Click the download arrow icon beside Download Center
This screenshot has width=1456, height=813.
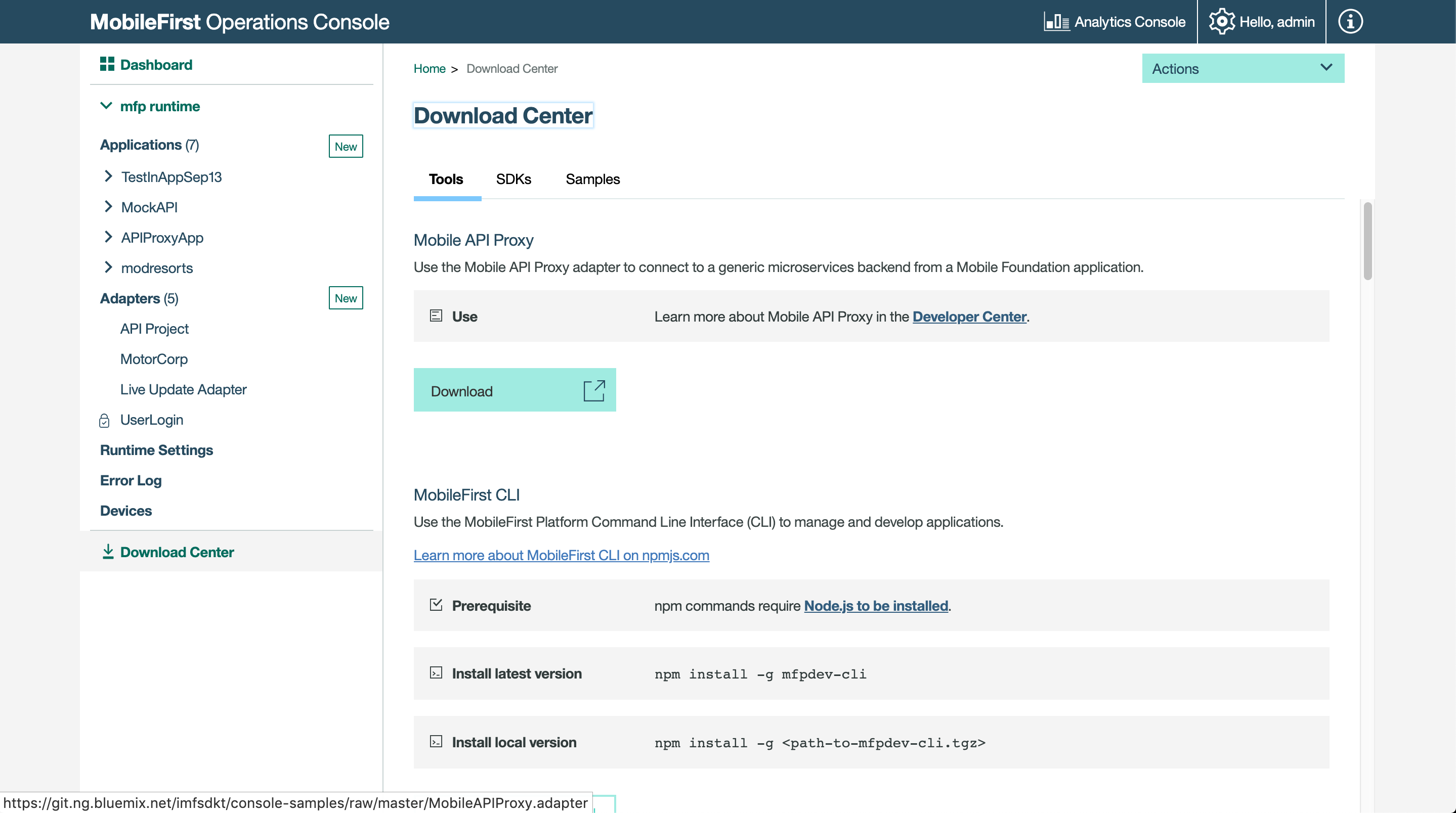pyautogui.click(x=108, y=552)
